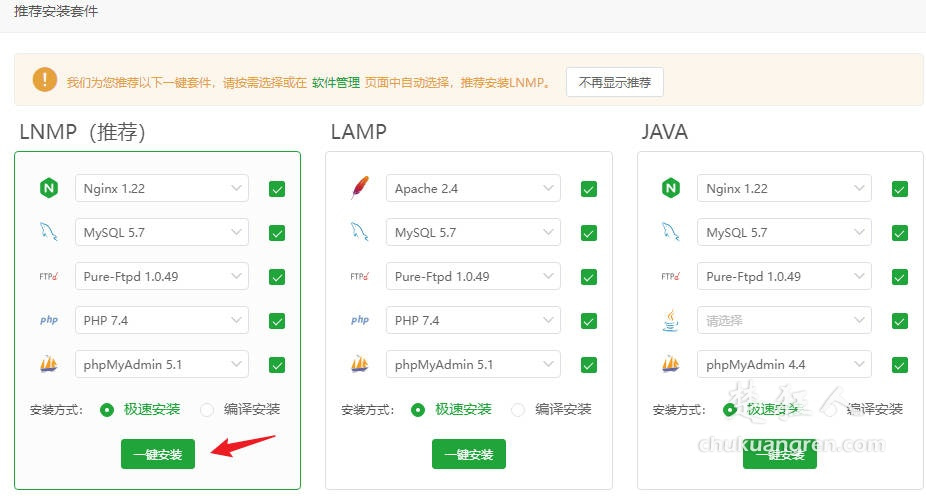
Task: Uncheck the Apache 2.4 checkbox in LAMP
Action: click(x=589, y=189)
